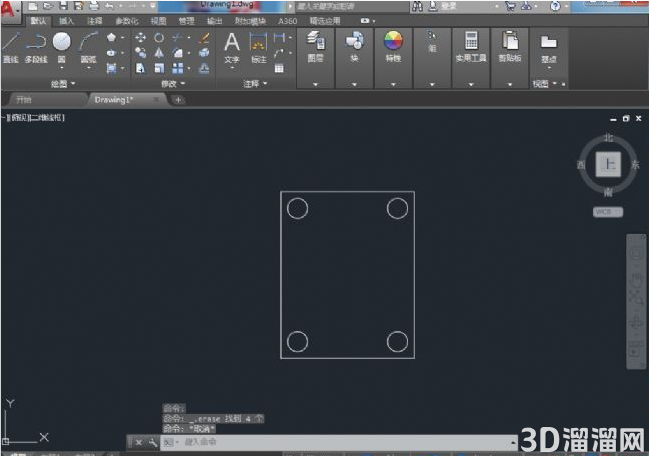Switch to the Annotate (注释) ribbon tab

tap(94, 21)
